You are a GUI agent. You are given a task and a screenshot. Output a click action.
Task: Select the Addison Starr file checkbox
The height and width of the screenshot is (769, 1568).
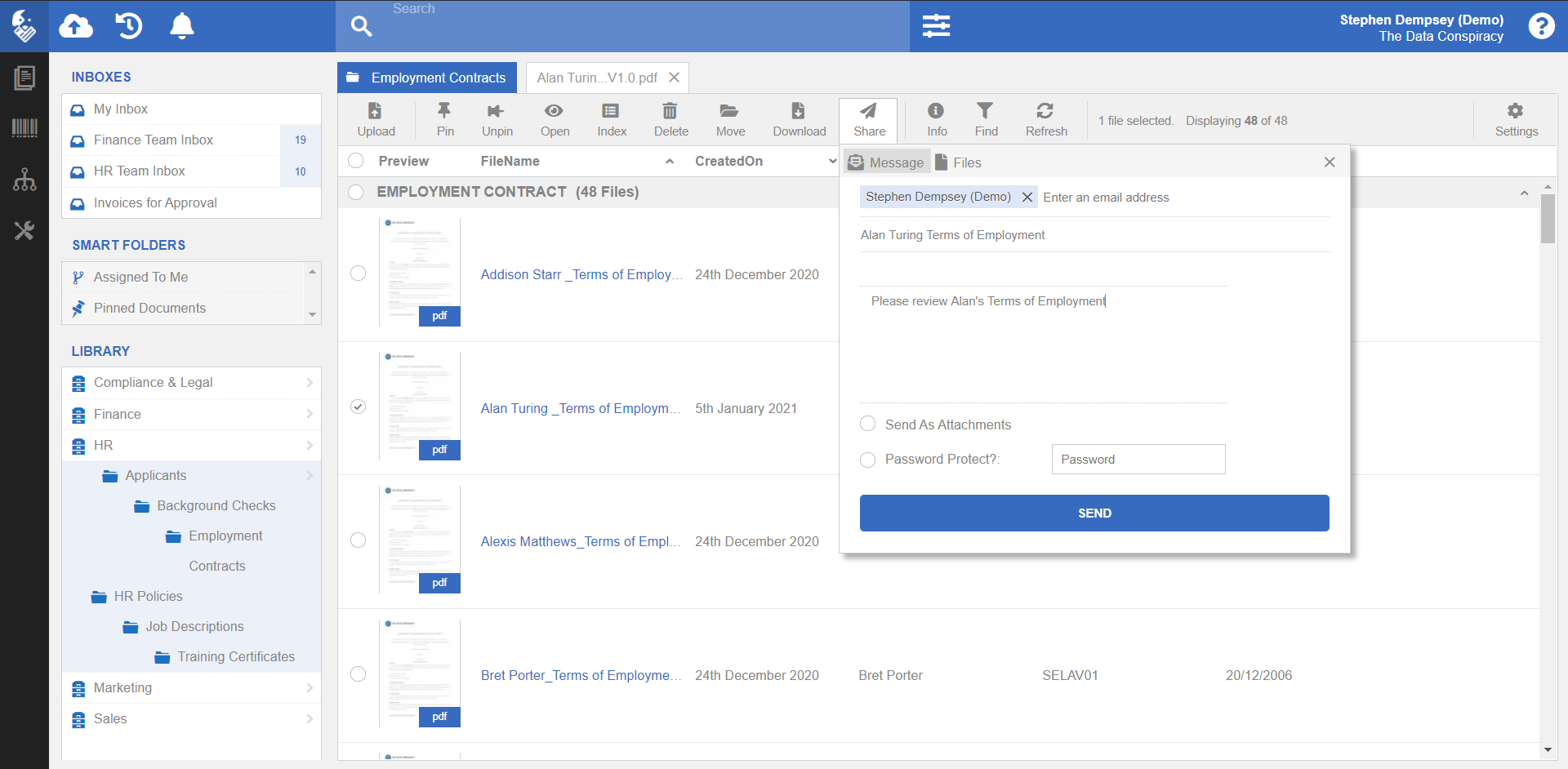358,273
